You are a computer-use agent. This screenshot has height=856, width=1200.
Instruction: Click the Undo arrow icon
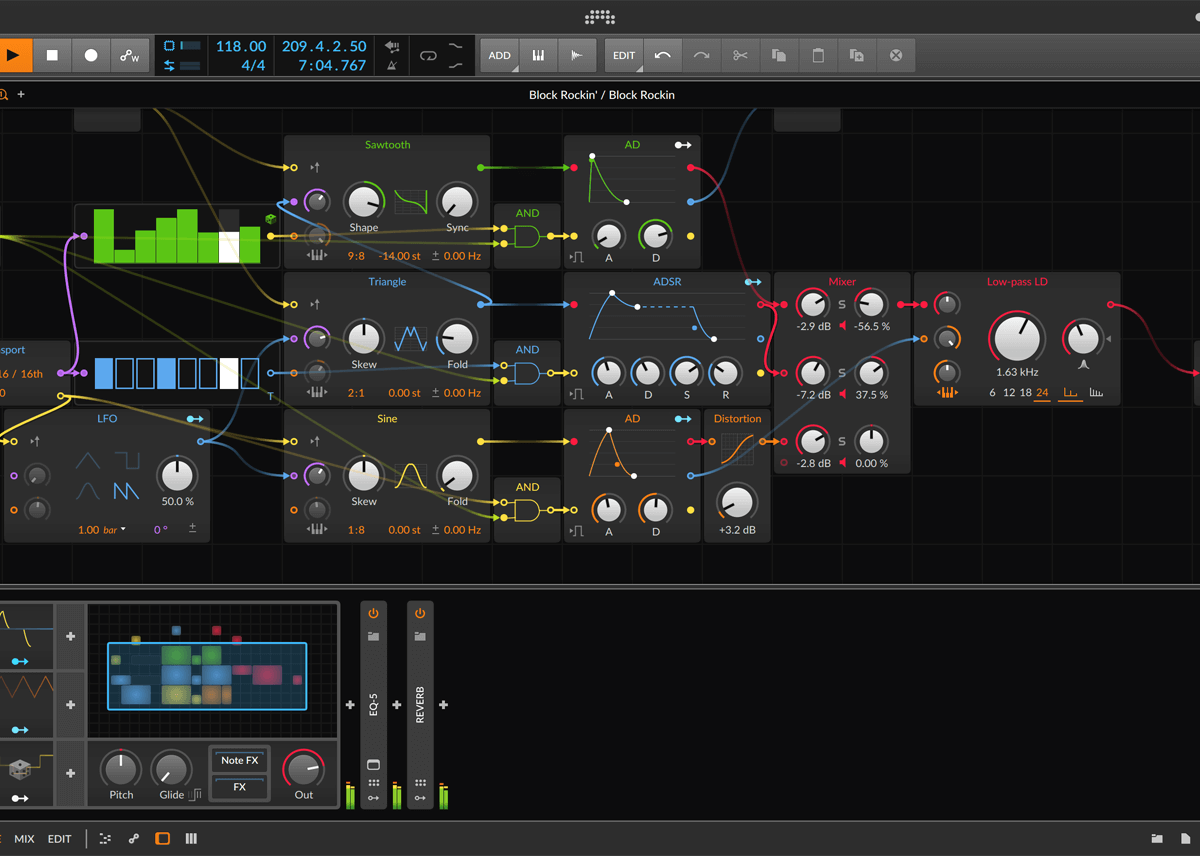click(x=663, y=56)
